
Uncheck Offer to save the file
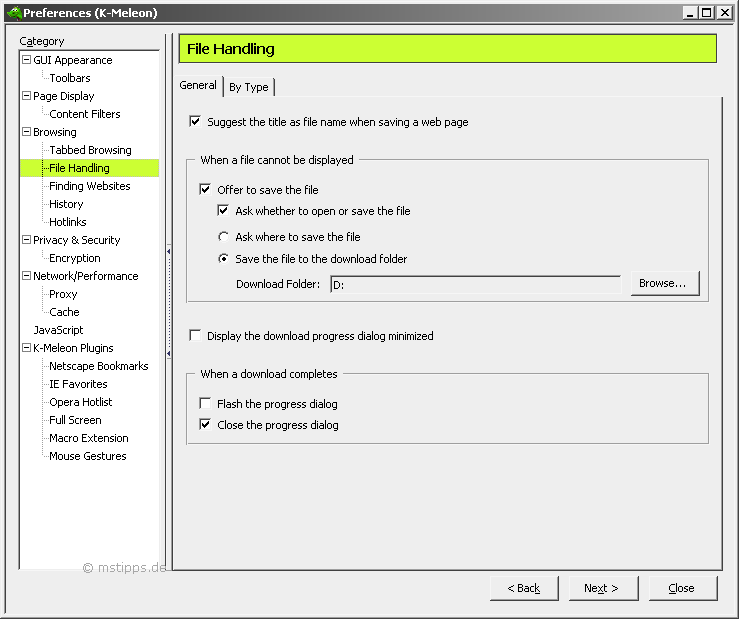click(205, 190)
